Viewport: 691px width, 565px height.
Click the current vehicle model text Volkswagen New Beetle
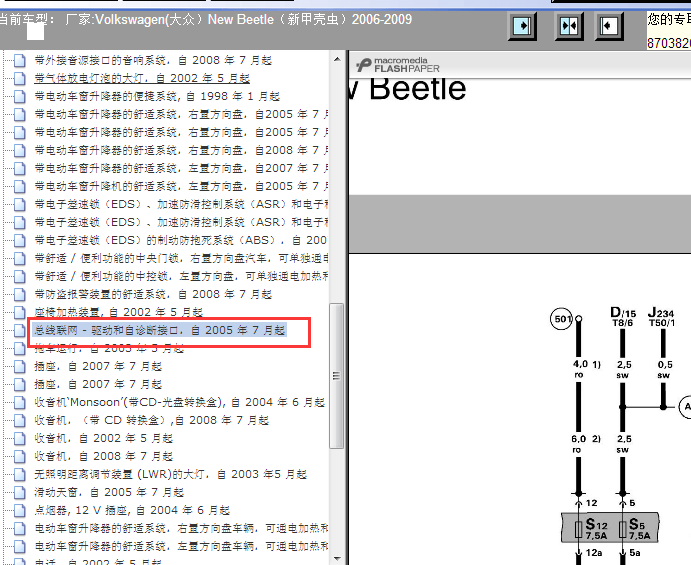238,19
